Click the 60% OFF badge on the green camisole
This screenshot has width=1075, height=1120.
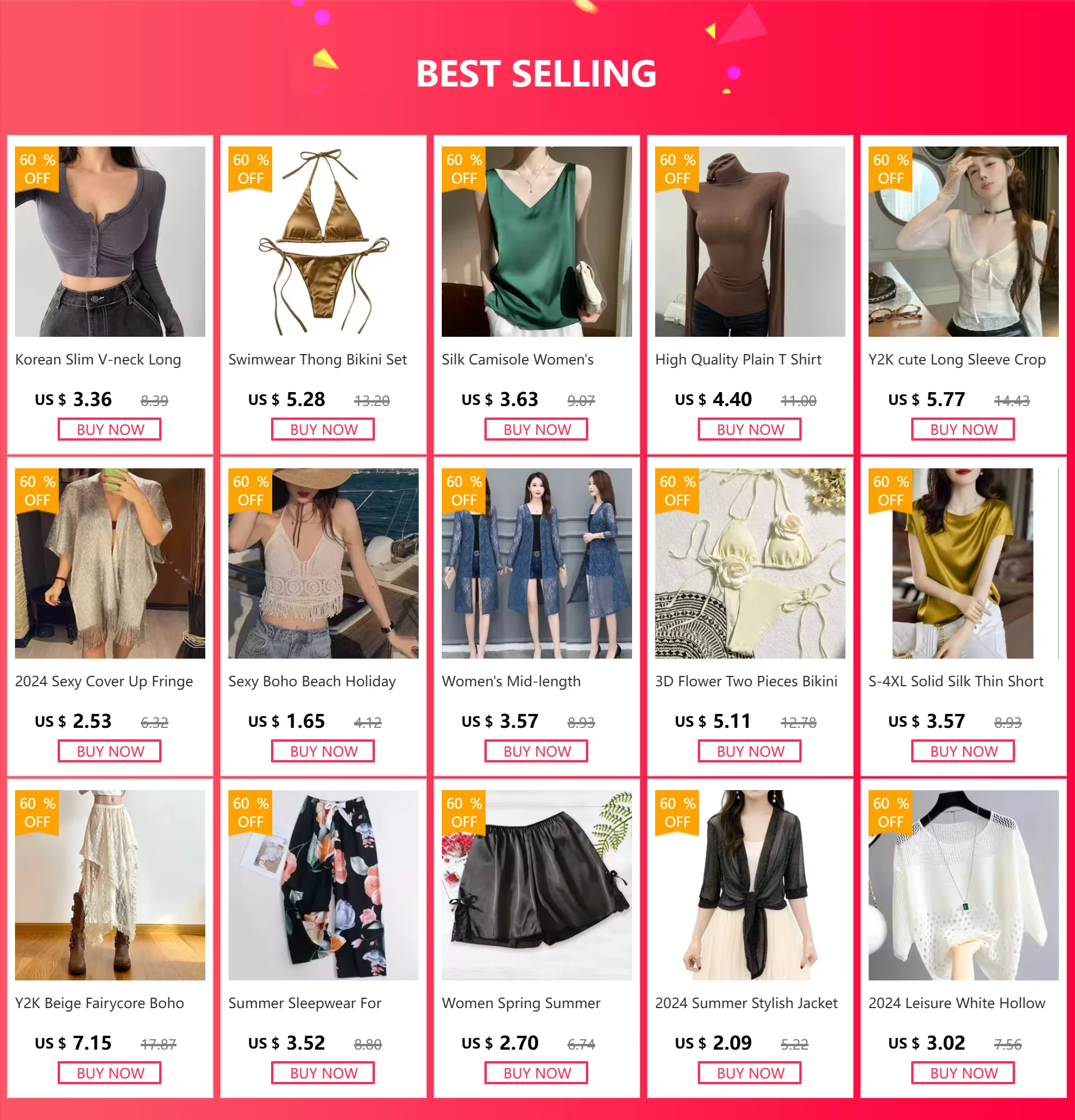[x=464, y=169]
